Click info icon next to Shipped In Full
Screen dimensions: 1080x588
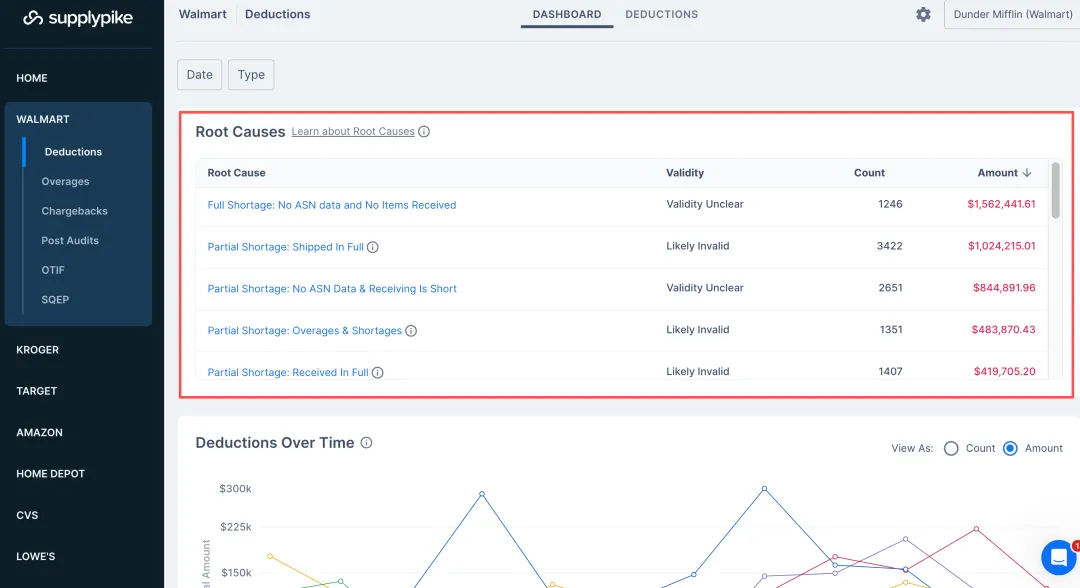click(x=373, y=247)
